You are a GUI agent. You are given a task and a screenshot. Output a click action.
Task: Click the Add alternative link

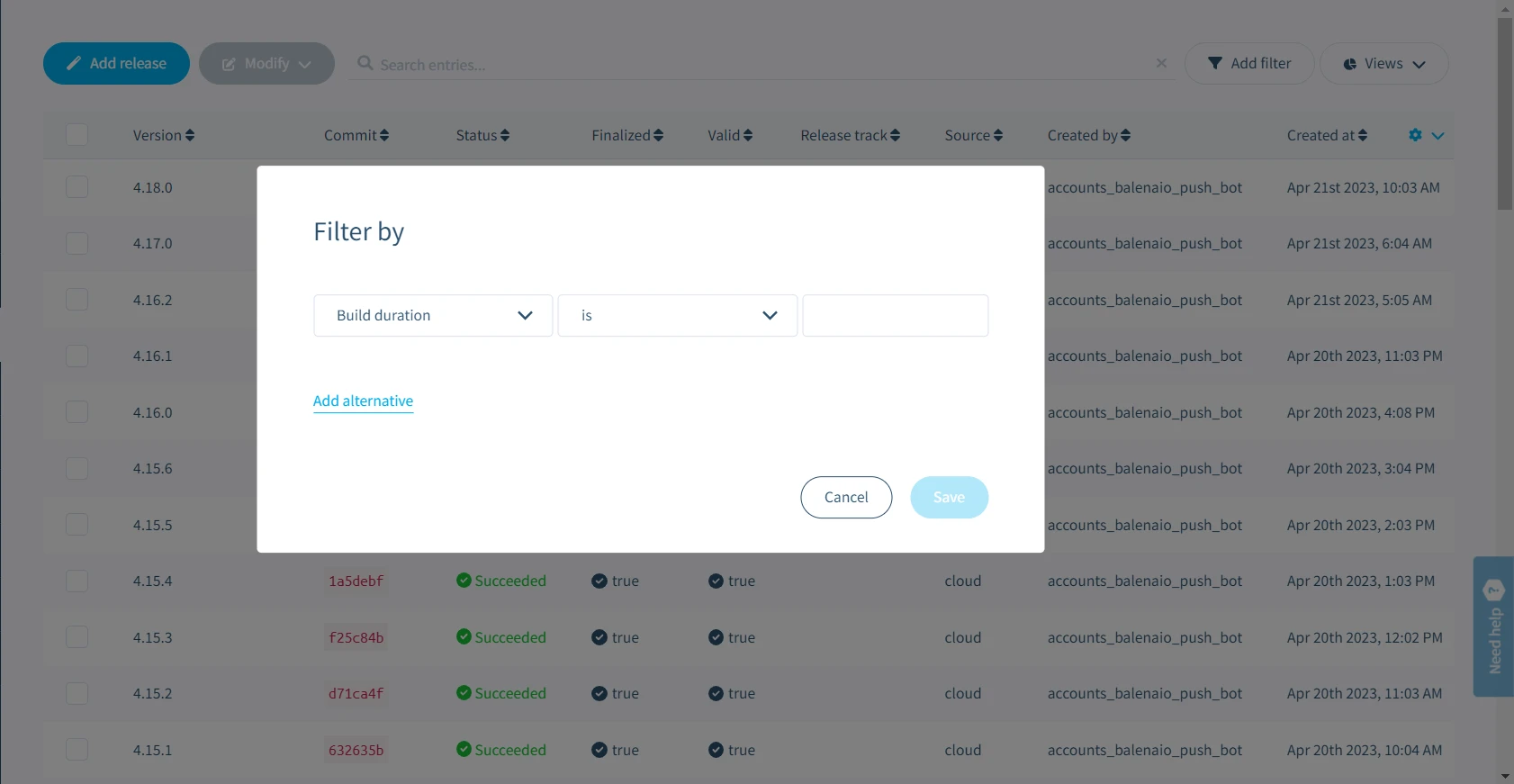point(363,401)
